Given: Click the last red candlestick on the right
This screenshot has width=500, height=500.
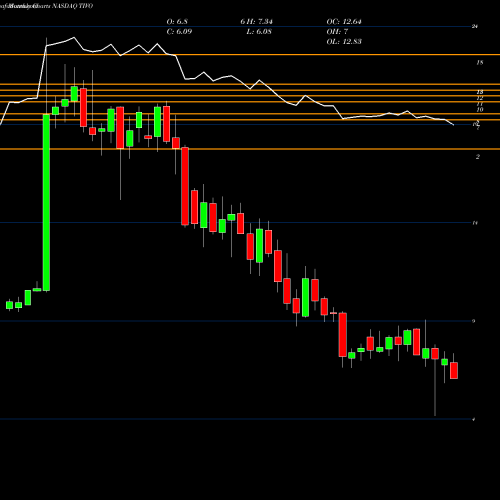Looking at the screenshot, I should [454, 370].
